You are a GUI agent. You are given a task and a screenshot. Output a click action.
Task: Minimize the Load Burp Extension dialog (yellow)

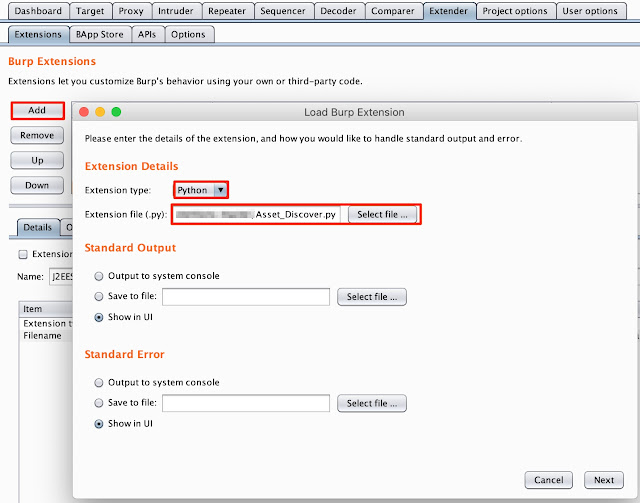coord(100,112)
